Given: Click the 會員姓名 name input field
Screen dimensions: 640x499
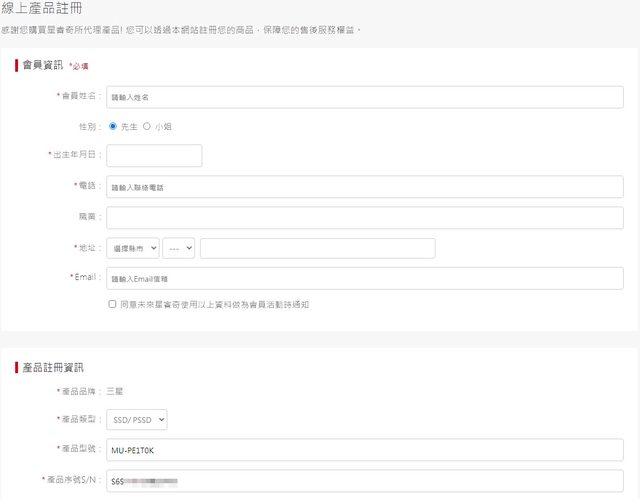Looking at the screenshot, I should (364, 97).
